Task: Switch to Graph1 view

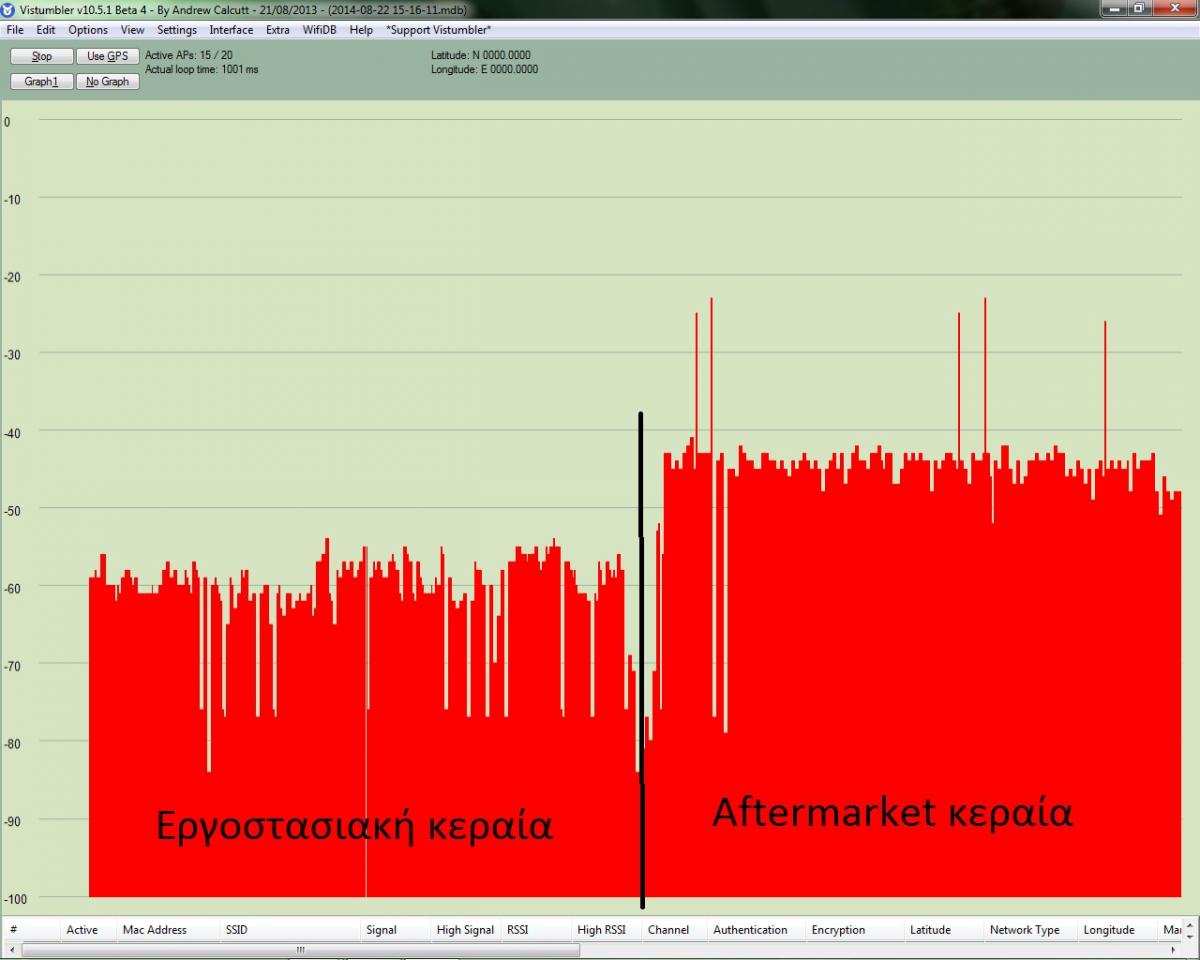Action: [42, 81]
